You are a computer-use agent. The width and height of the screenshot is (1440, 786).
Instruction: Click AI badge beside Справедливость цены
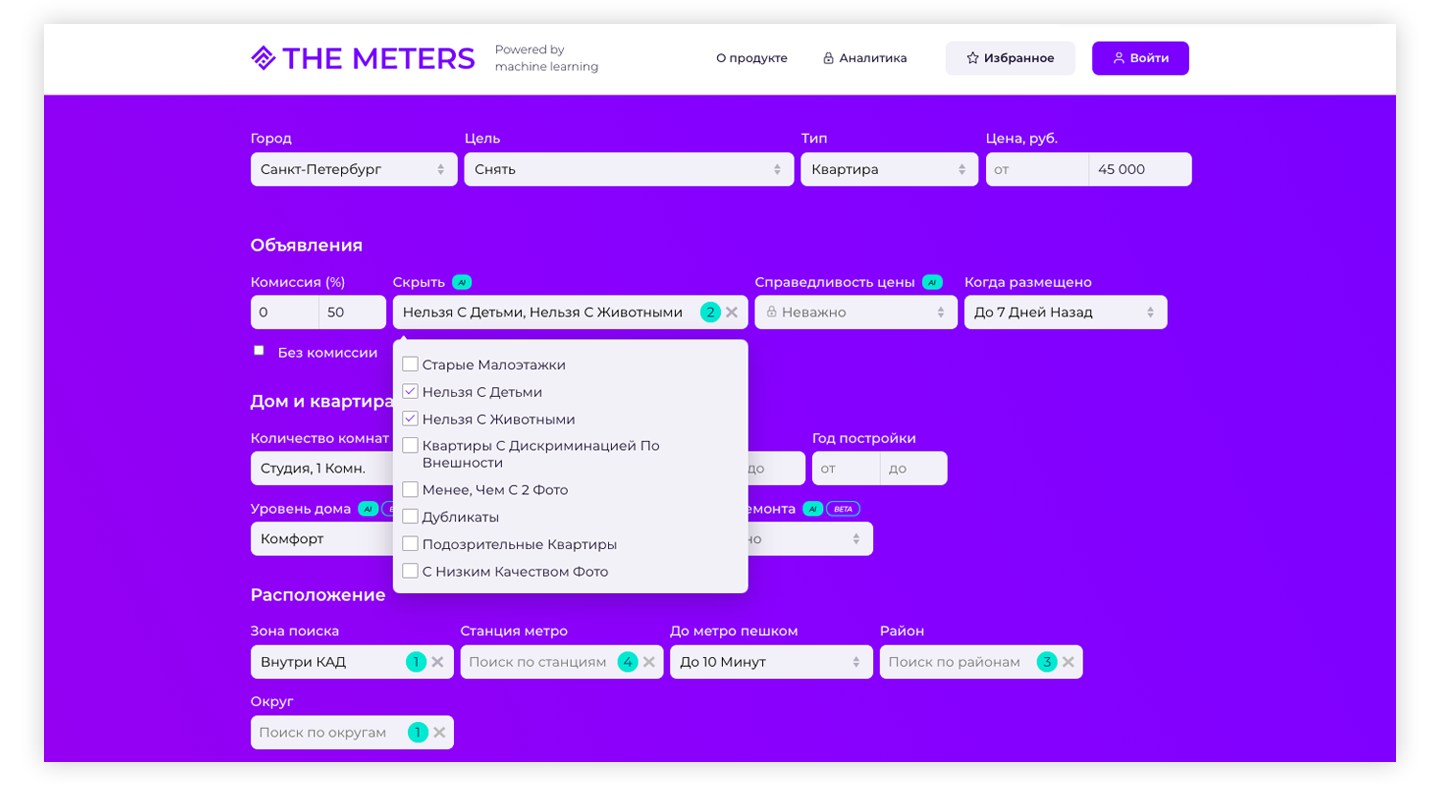coord(932,282)
